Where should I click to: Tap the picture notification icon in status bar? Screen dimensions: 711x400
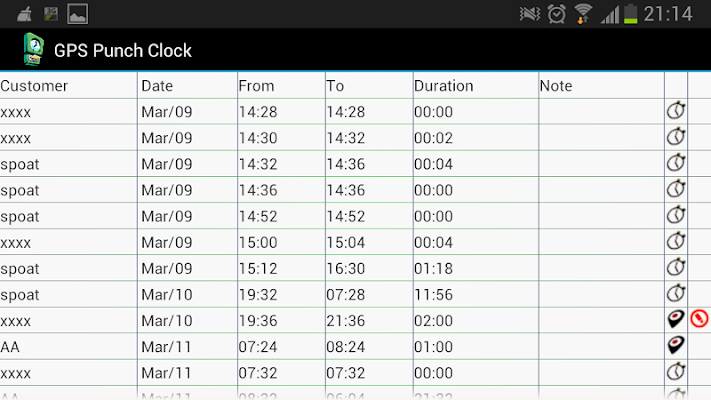point(78,14)
